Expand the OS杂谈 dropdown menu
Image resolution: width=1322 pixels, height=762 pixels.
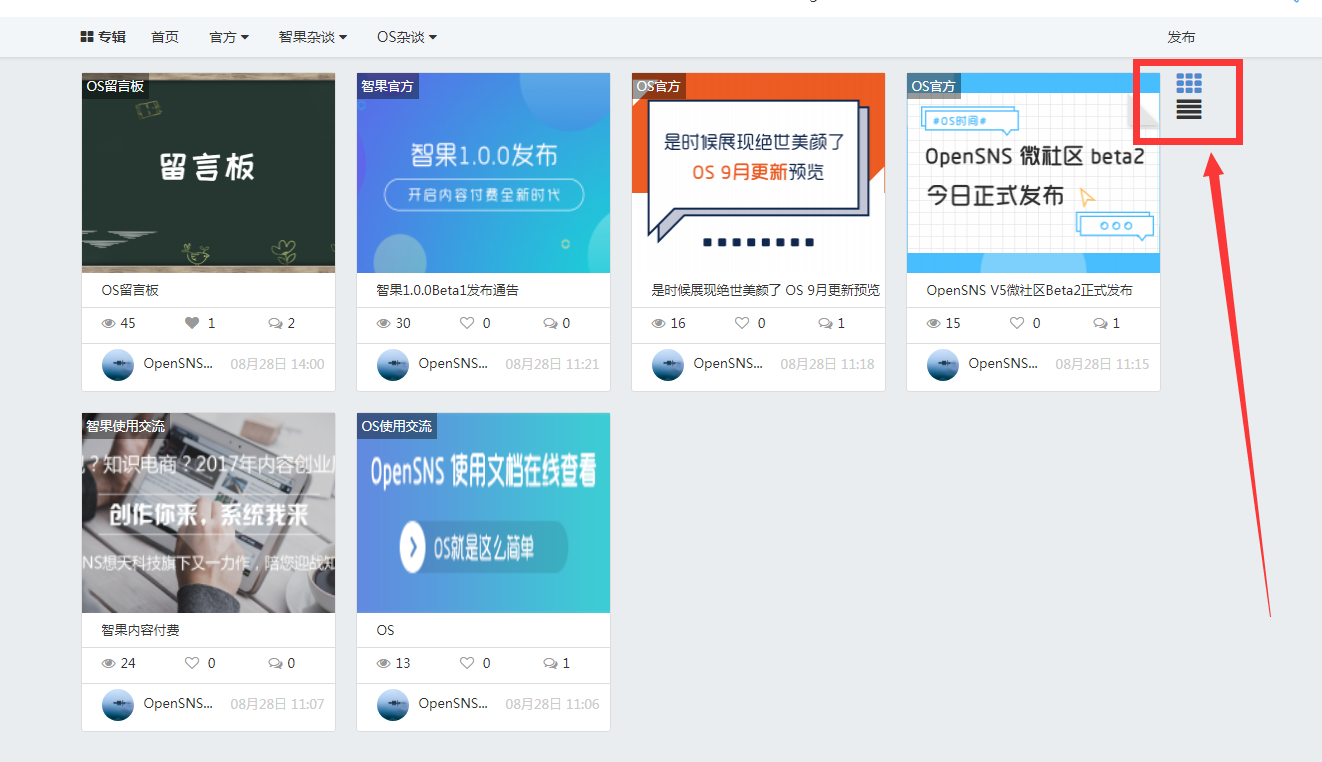[407, 37]
